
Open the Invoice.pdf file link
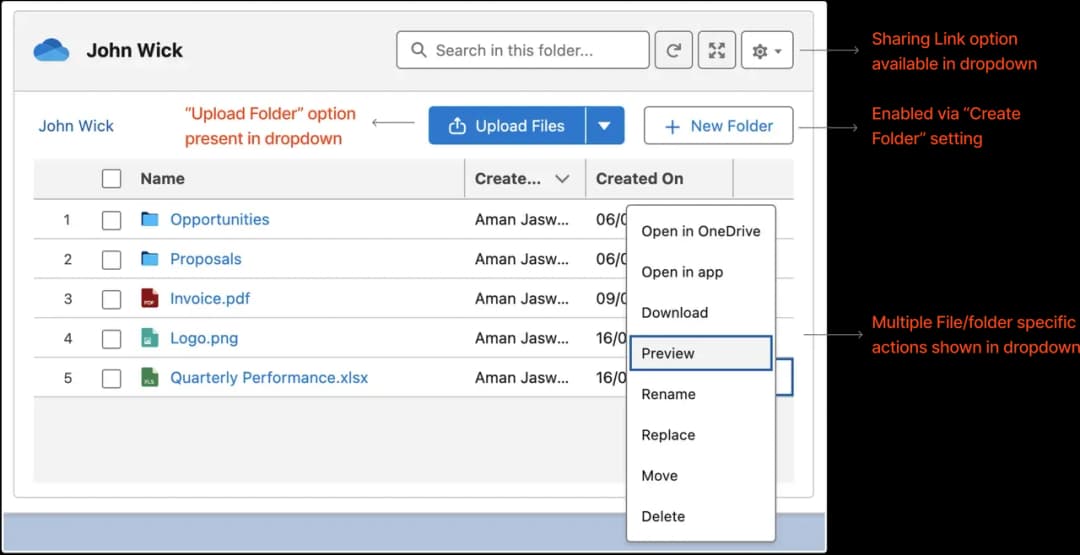[x=210, y=298]
